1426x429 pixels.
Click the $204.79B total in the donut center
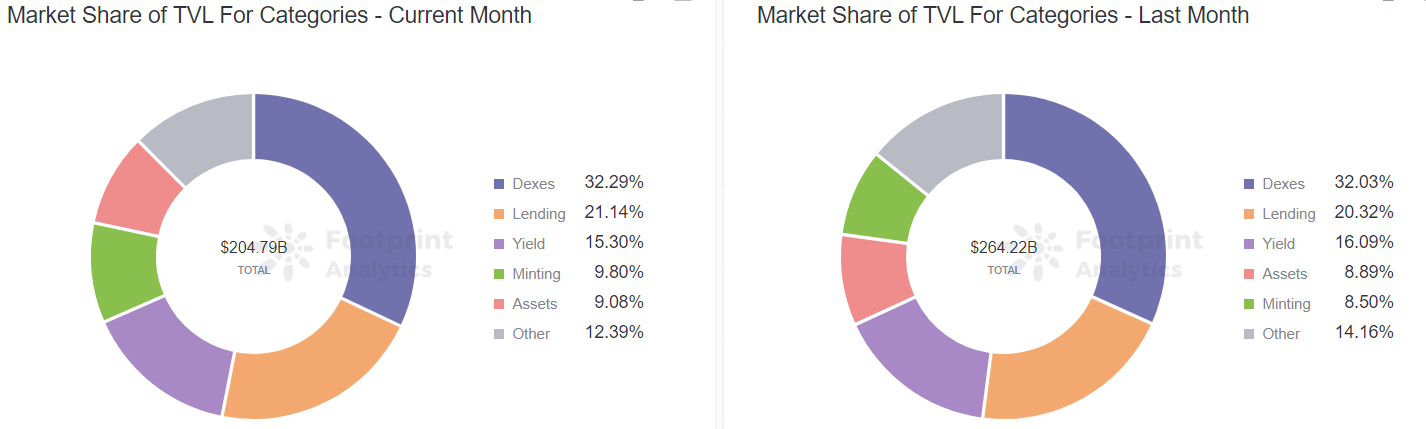254,247
